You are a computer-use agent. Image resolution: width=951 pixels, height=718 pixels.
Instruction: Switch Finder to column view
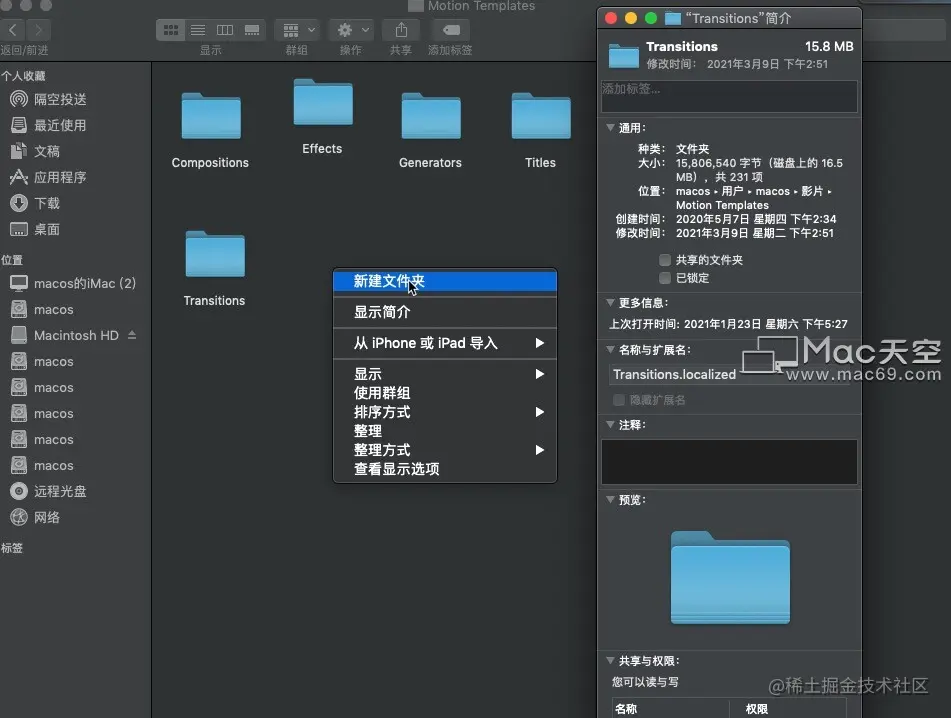tap(225, 30)
